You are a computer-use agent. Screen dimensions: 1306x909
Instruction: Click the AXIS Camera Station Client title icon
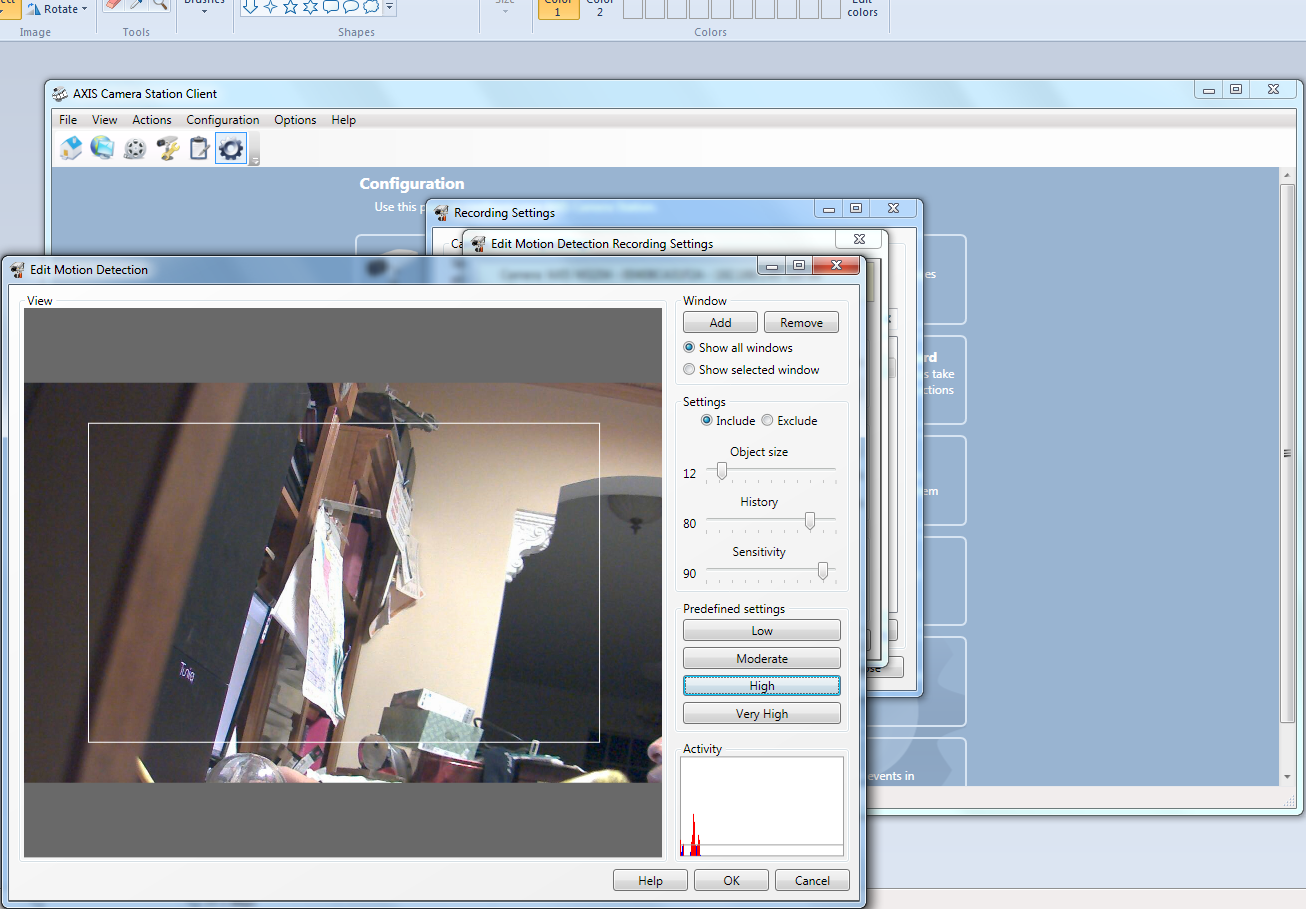click(61, 94)
